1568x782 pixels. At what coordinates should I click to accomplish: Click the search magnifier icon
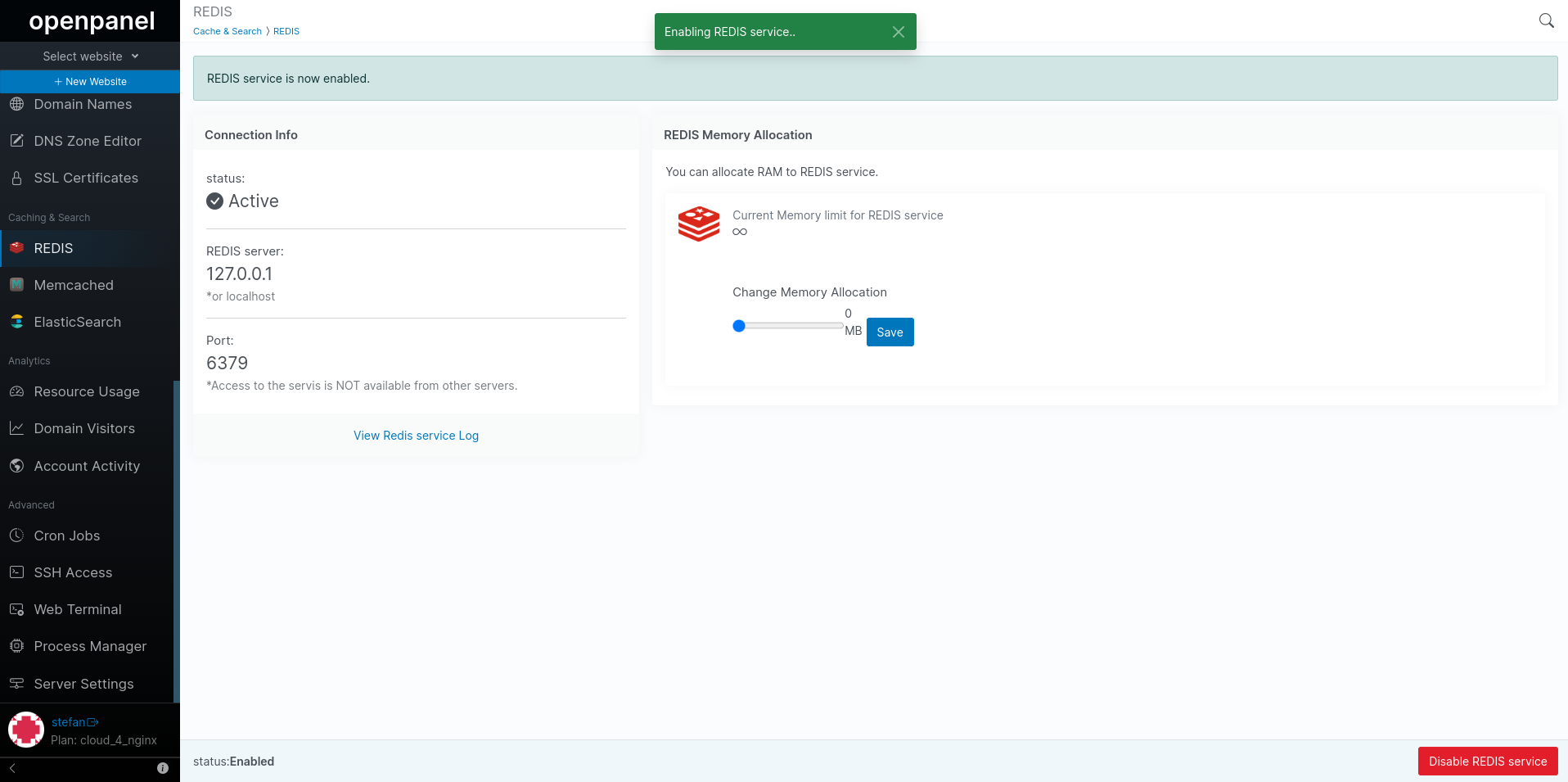pyautogui.click(x=1546, y=20)
